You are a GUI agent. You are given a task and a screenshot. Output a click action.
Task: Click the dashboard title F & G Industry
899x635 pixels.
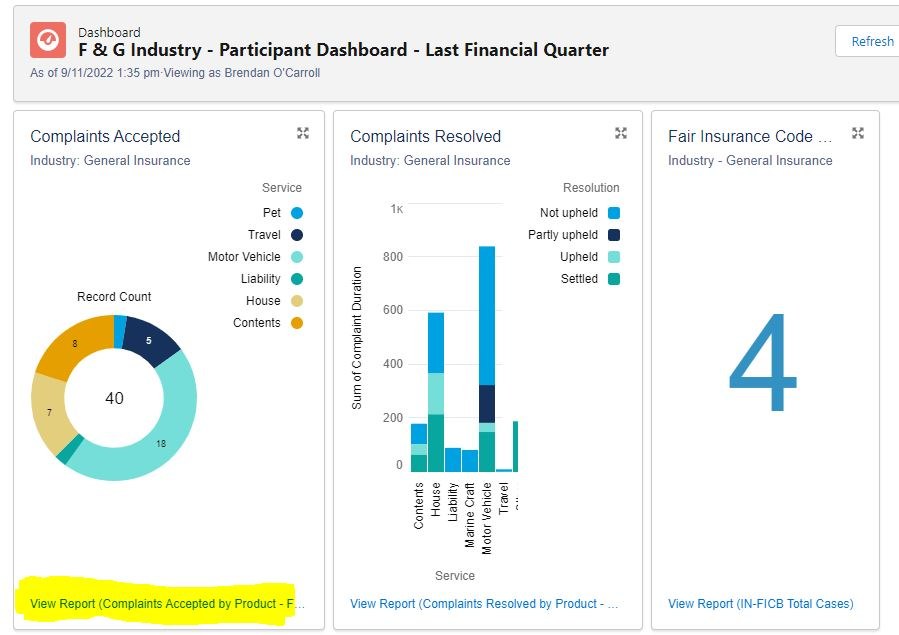343,50
